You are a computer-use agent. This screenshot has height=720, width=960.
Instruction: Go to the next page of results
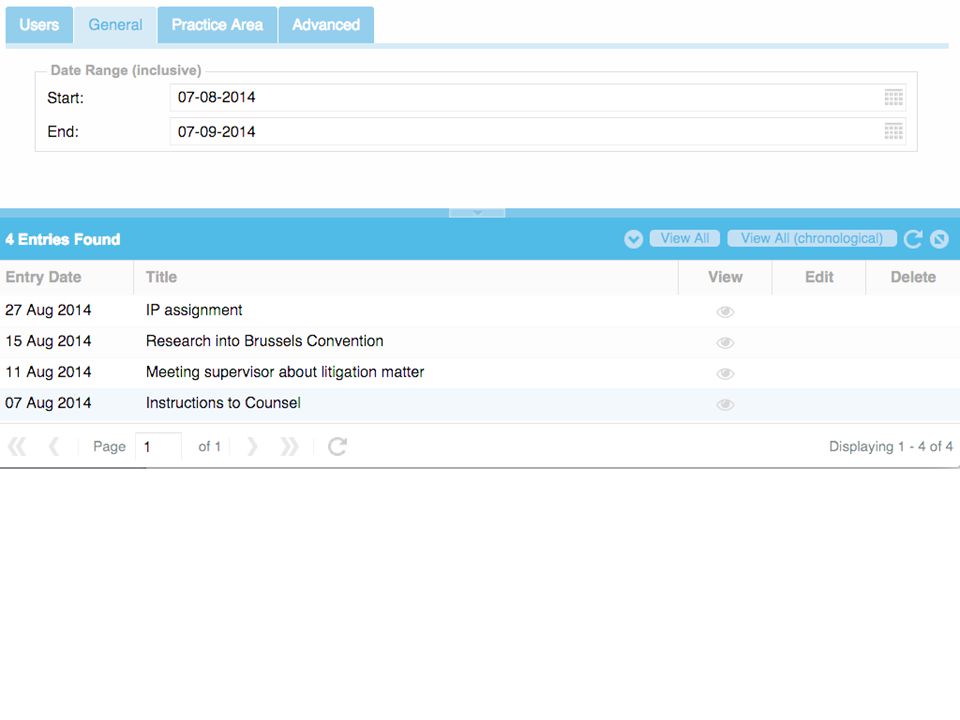(252, 446)
